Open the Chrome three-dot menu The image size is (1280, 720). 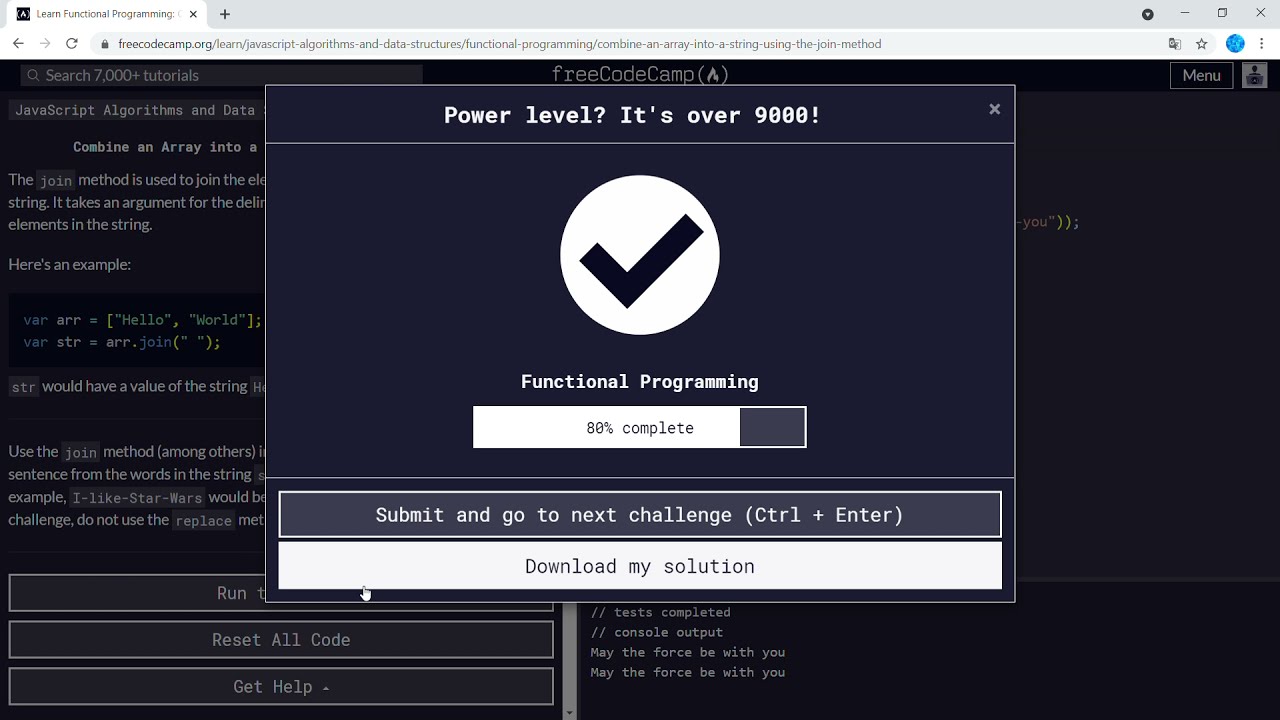[1262, 44]
